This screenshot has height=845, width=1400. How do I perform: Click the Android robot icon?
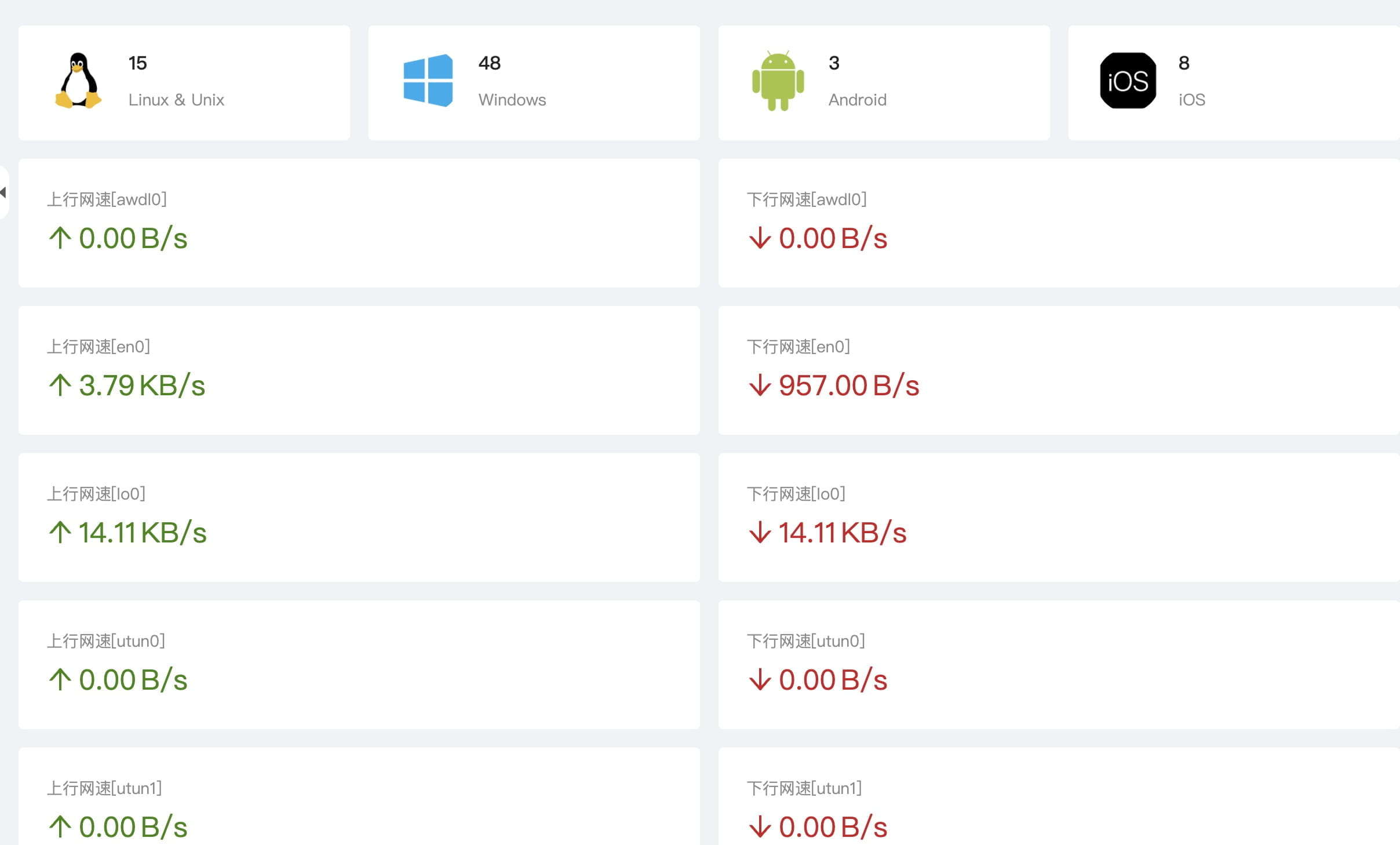778,81
